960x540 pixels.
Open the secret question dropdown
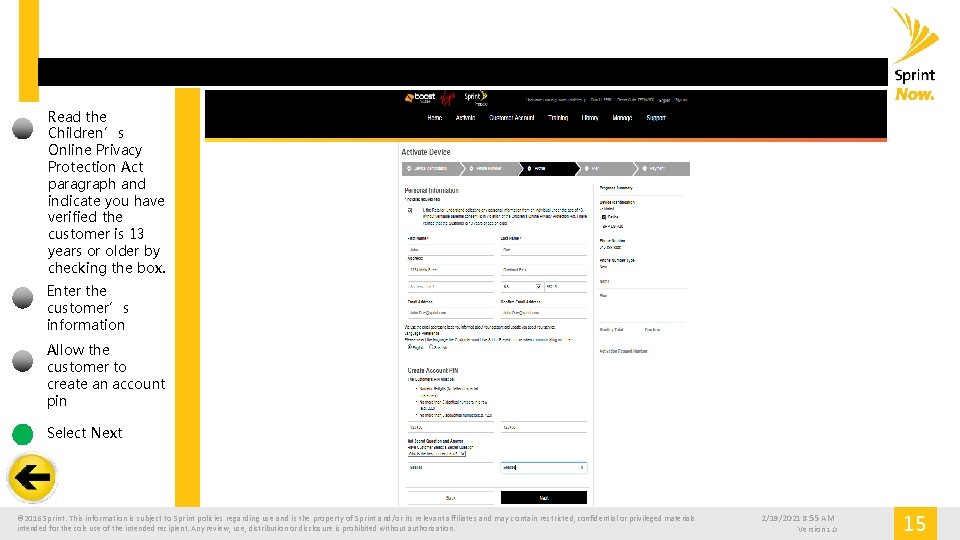(x=437, y=454)
